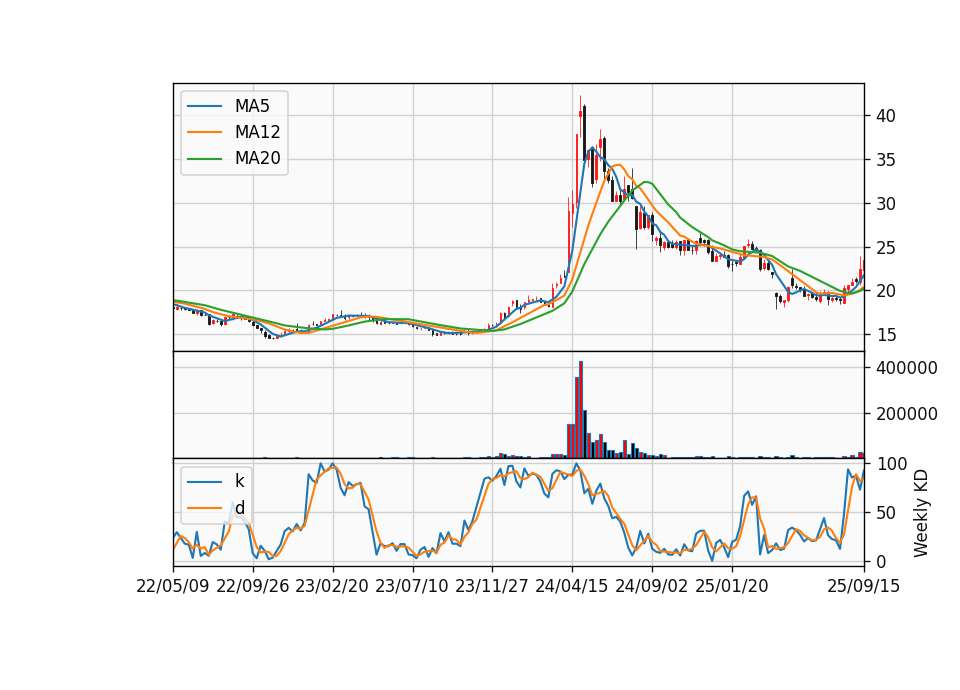Click the d legend label in KD panel

[x=239, y=508]
